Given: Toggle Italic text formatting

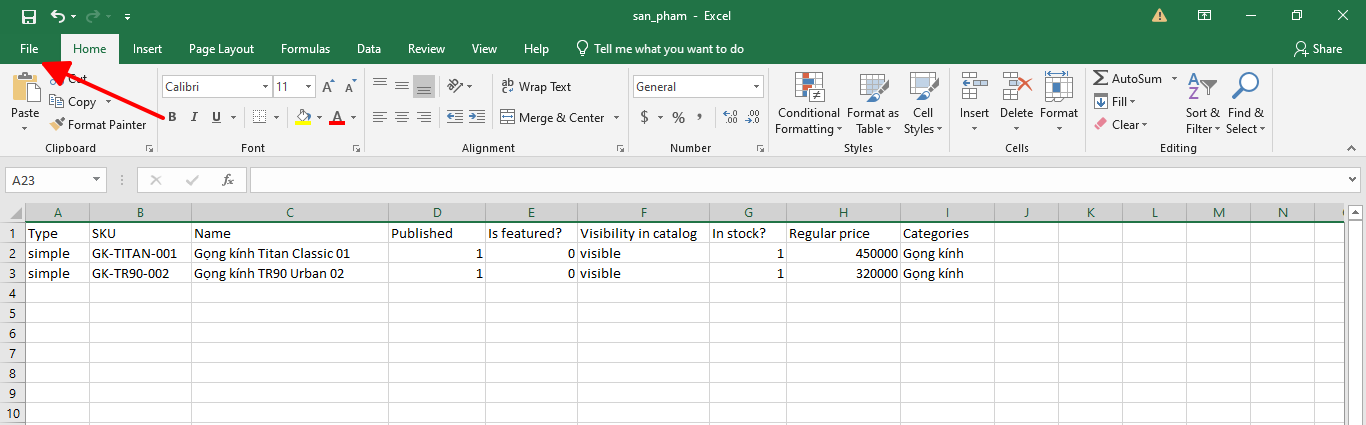Looking at the screenshot, I should coord(194,117).
